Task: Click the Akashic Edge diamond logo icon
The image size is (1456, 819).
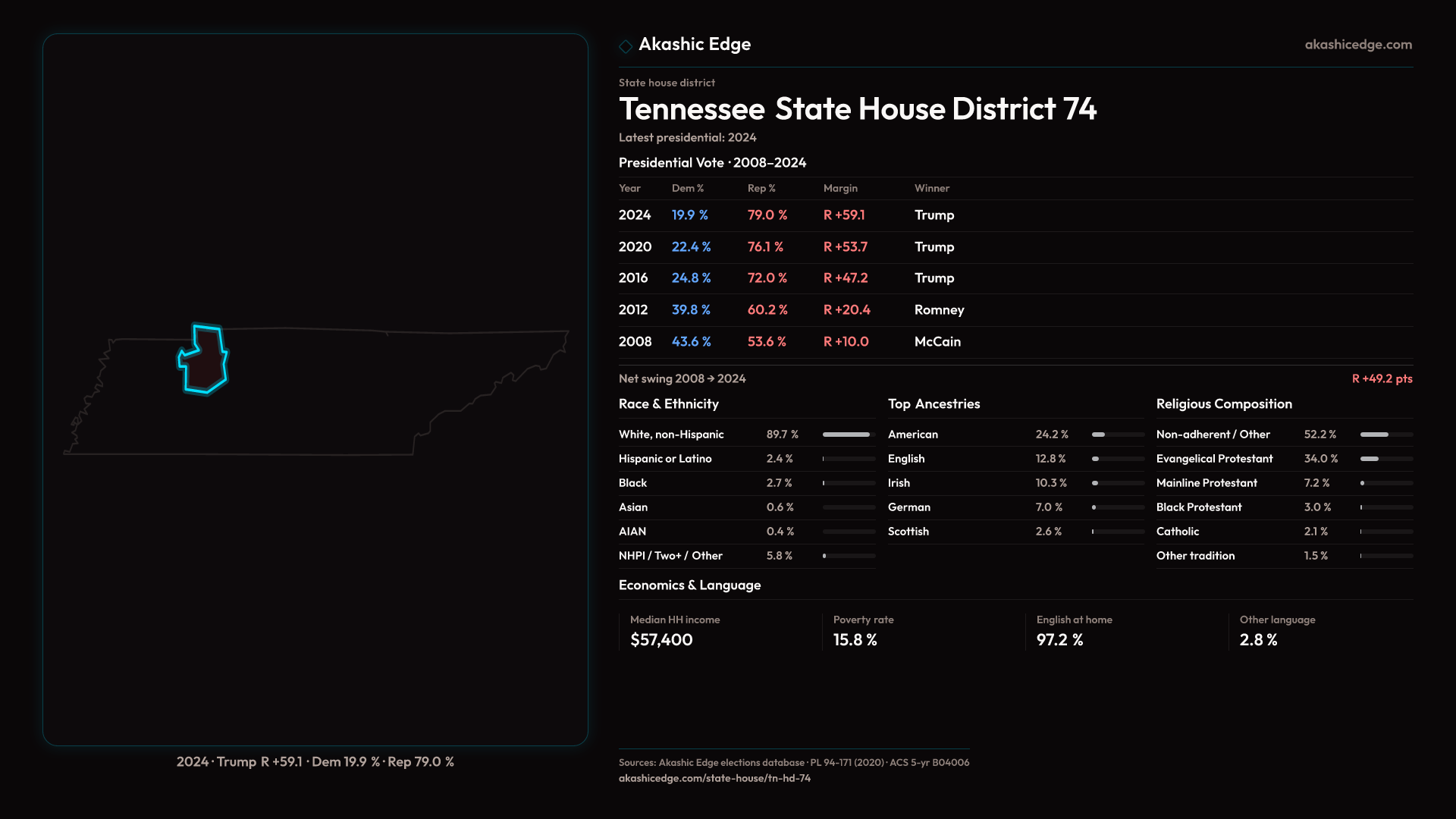Action: click(x=626, y=46)
